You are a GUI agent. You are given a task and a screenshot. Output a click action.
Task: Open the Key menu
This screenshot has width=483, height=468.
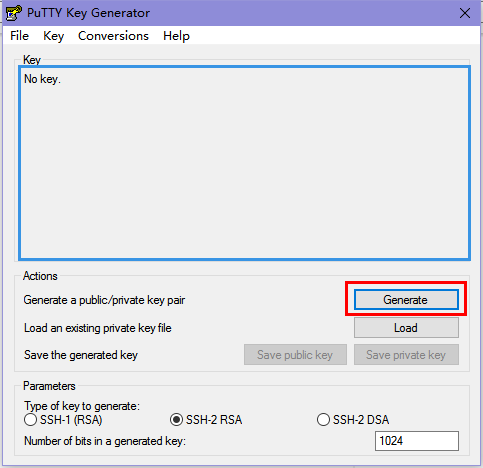[53, 36]
